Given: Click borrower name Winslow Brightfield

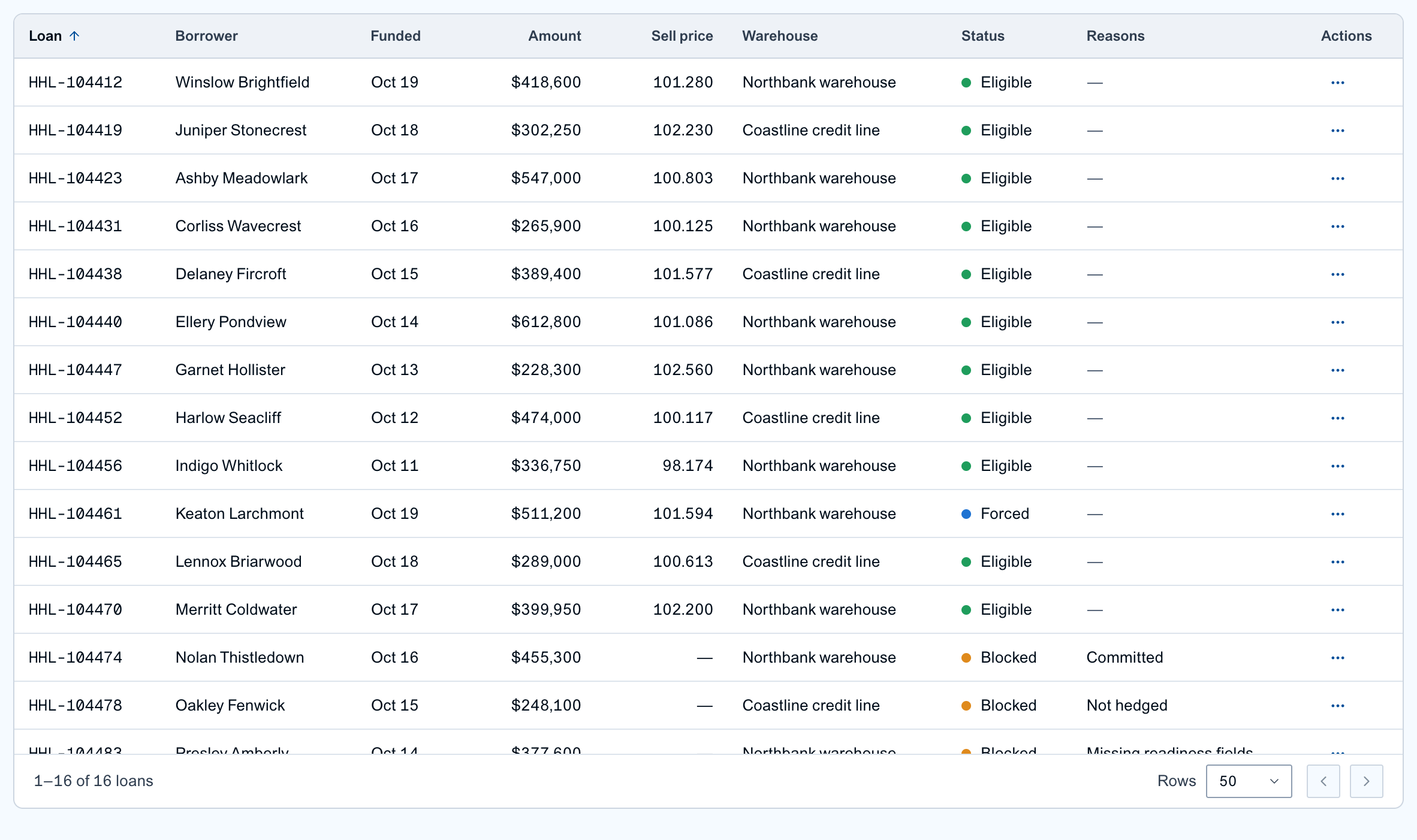Looking at the screenshot, I should point(242,82).
